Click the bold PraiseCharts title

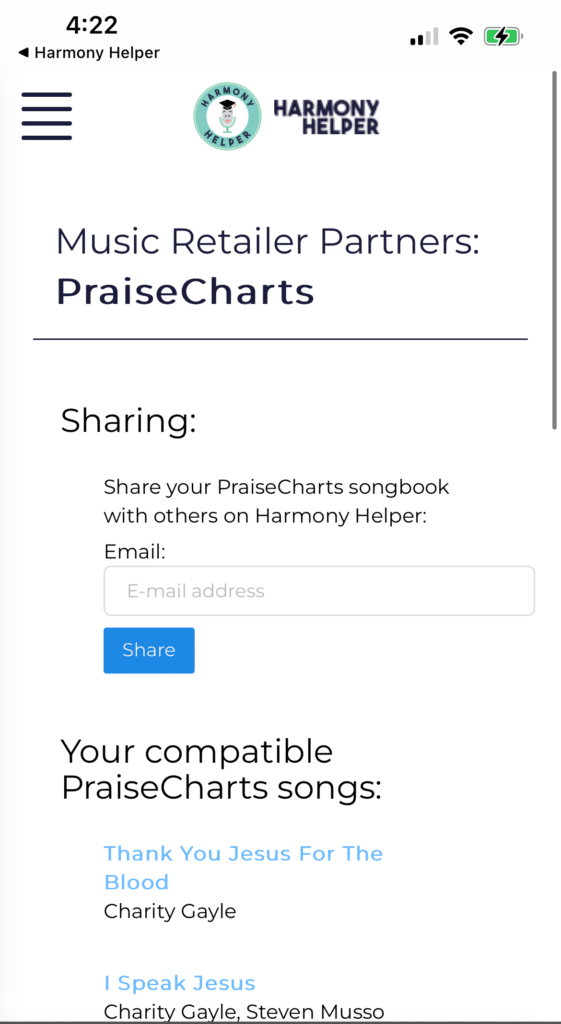click(x=185, y=292)
